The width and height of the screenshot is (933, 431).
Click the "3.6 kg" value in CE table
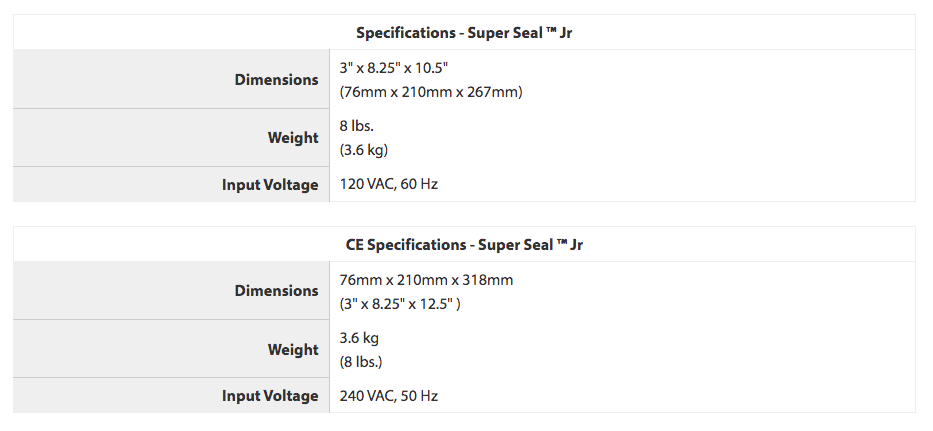tap(359, 338)
